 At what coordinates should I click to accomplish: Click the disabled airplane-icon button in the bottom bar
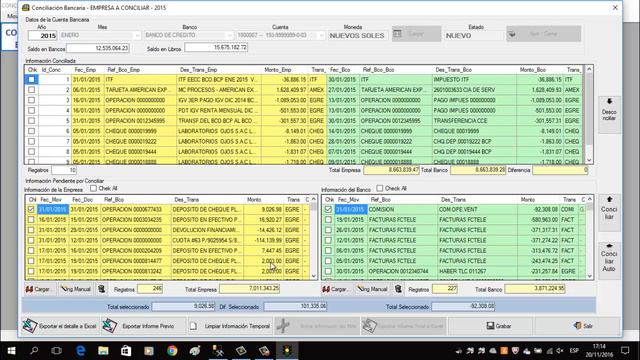pyautogui.click(x=317, y=326)
